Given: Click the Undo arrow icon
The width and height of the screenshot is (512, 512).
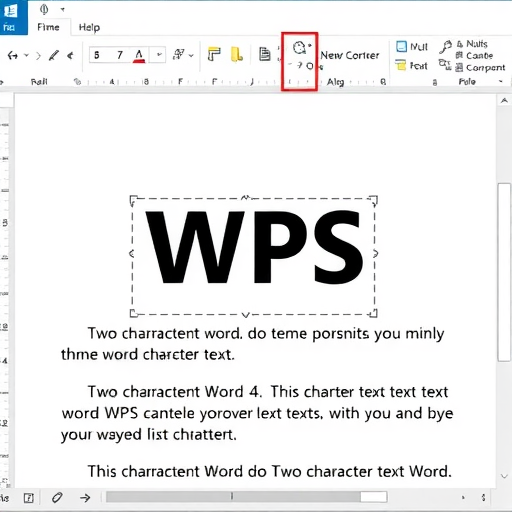Looking at the screenshot, I should [x=13, y=55].
